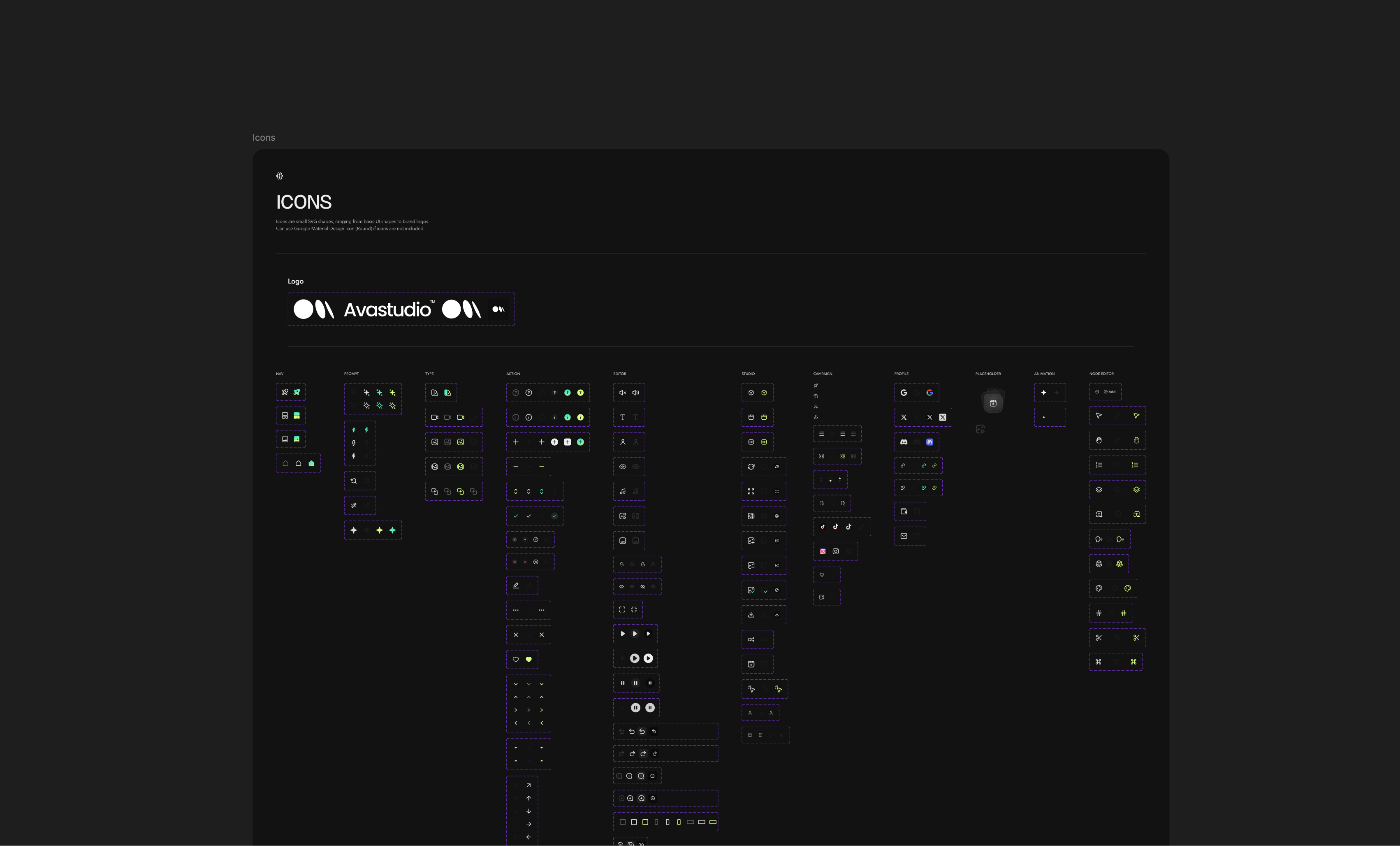Screen dimensions: 1400x846
Task: Click the yellow hashtag icon in NODE EDITOR
Action: click(1123, 613)
